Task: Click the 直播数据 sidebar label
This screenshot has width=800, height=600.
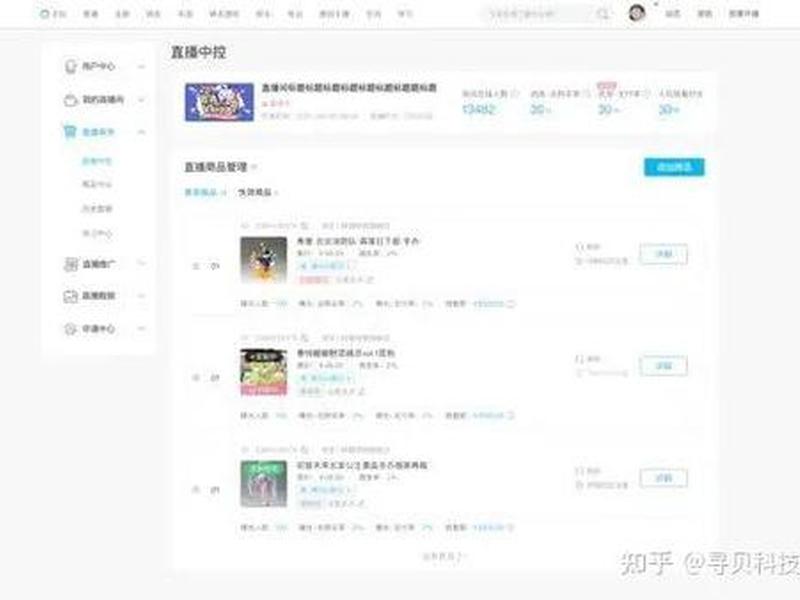Action: pyautogui.click(x=99, y=296)
